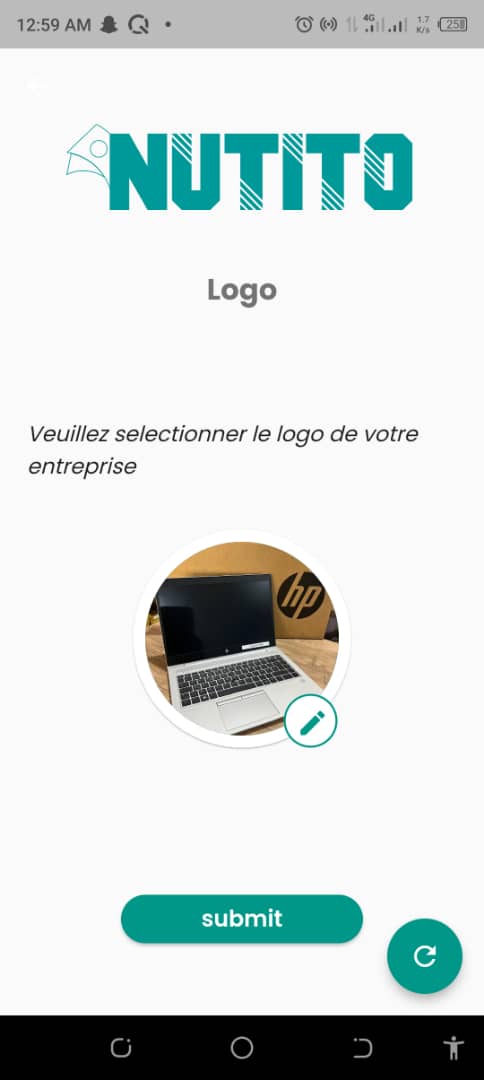The image size is (484, 1080).
Task: Tap the pencil edit icon on logo
Action: (x=311, y=721)
